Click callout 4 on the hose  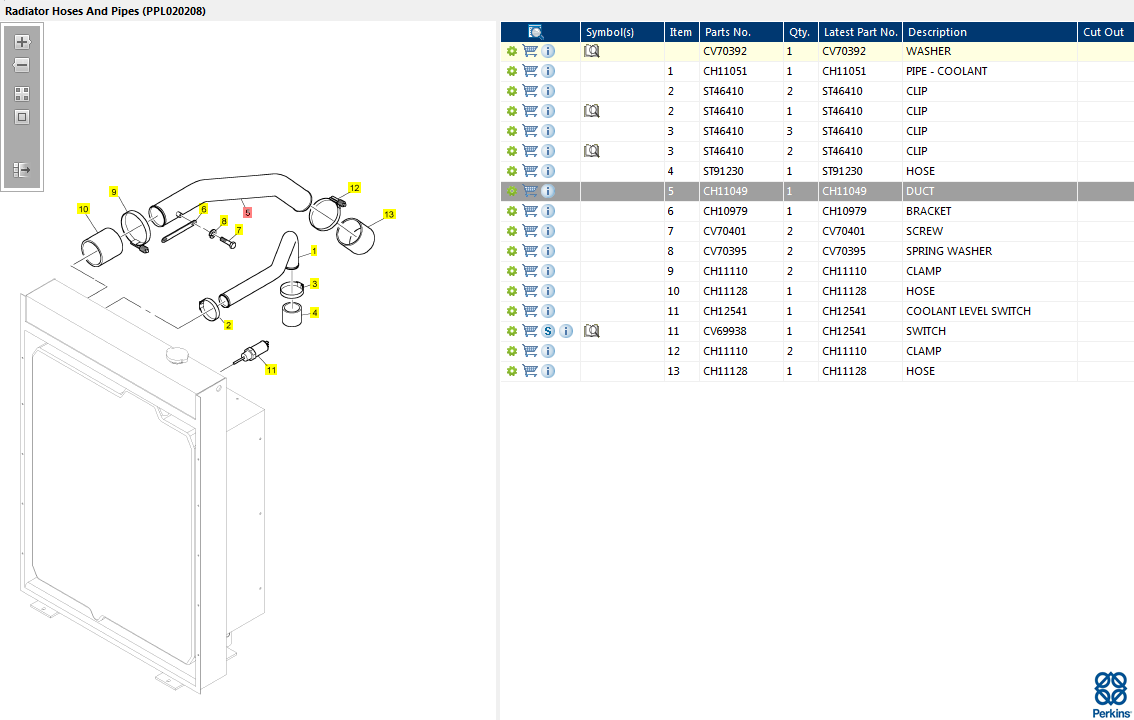click(x=314, y=312)
